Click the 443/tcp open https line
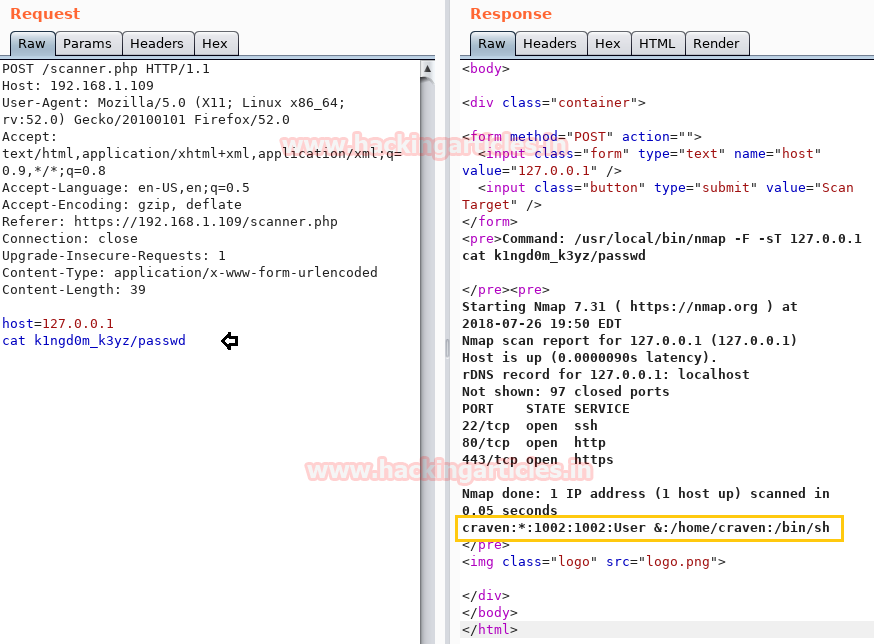This screenshot has height=644, width=874. point(537,460)
